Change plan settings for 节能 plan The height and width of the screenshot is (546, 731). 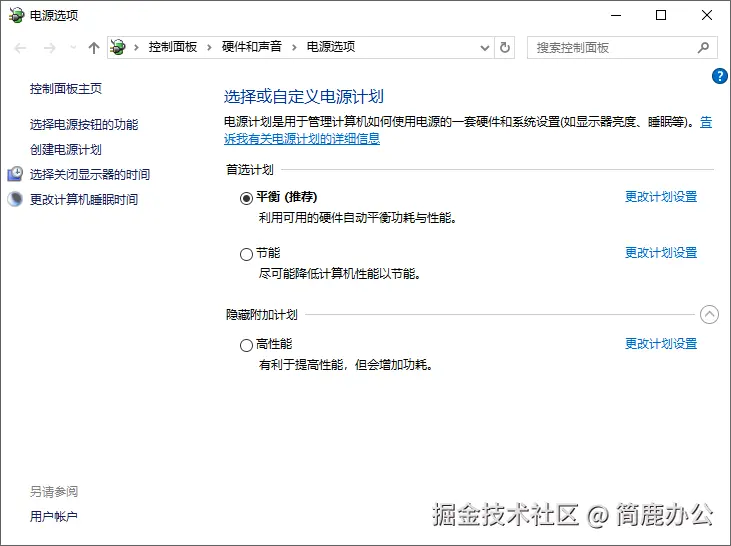(x=661, y=253)
